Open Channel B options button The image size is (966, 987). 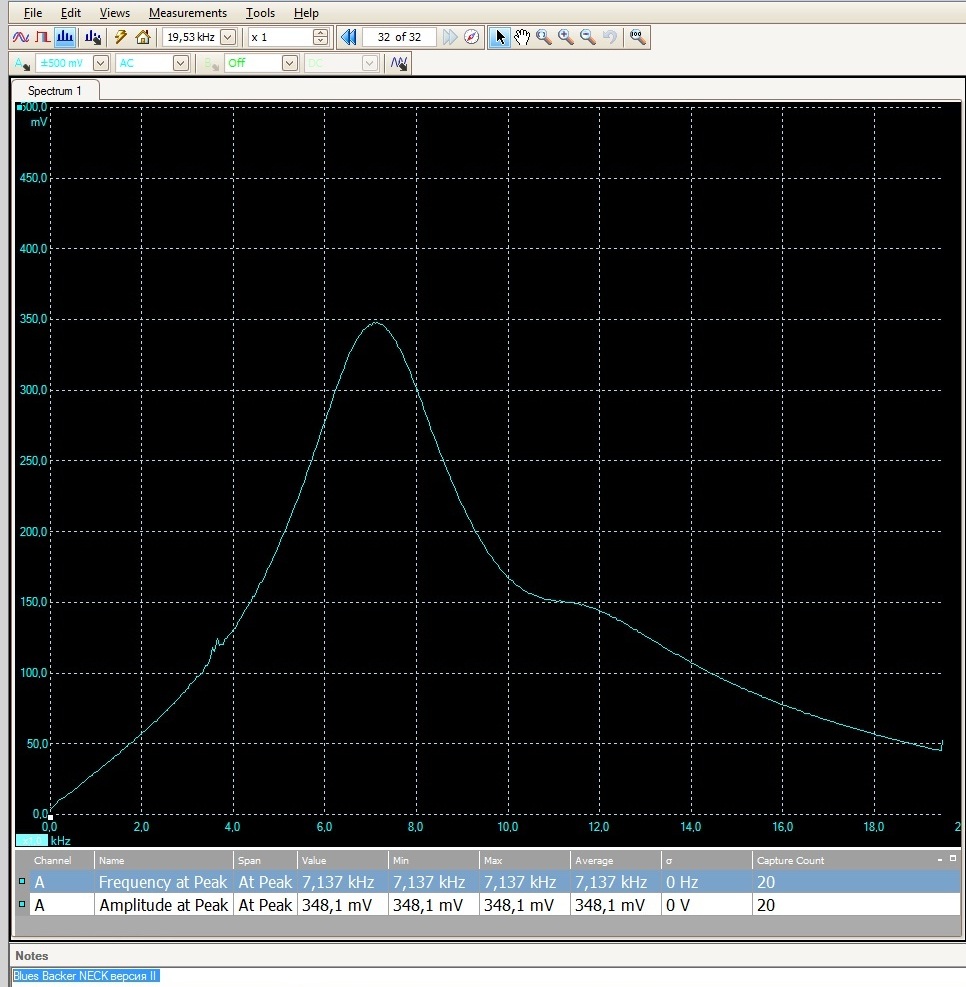(x=212, y=63)
